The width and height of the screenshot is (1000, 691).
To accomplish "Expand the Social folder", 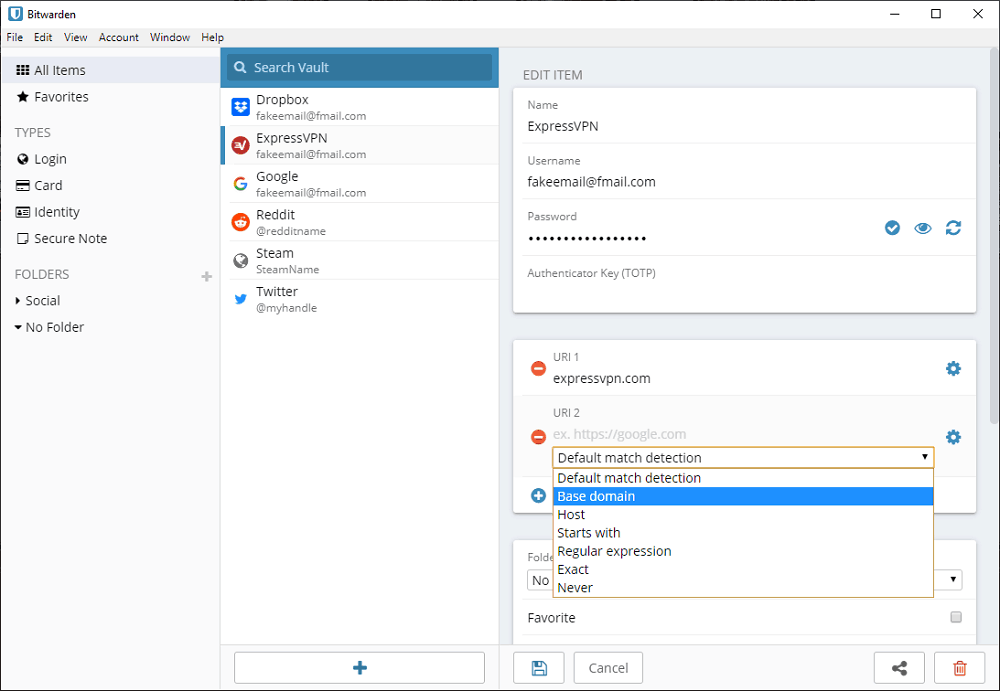I will coord(18,301).
